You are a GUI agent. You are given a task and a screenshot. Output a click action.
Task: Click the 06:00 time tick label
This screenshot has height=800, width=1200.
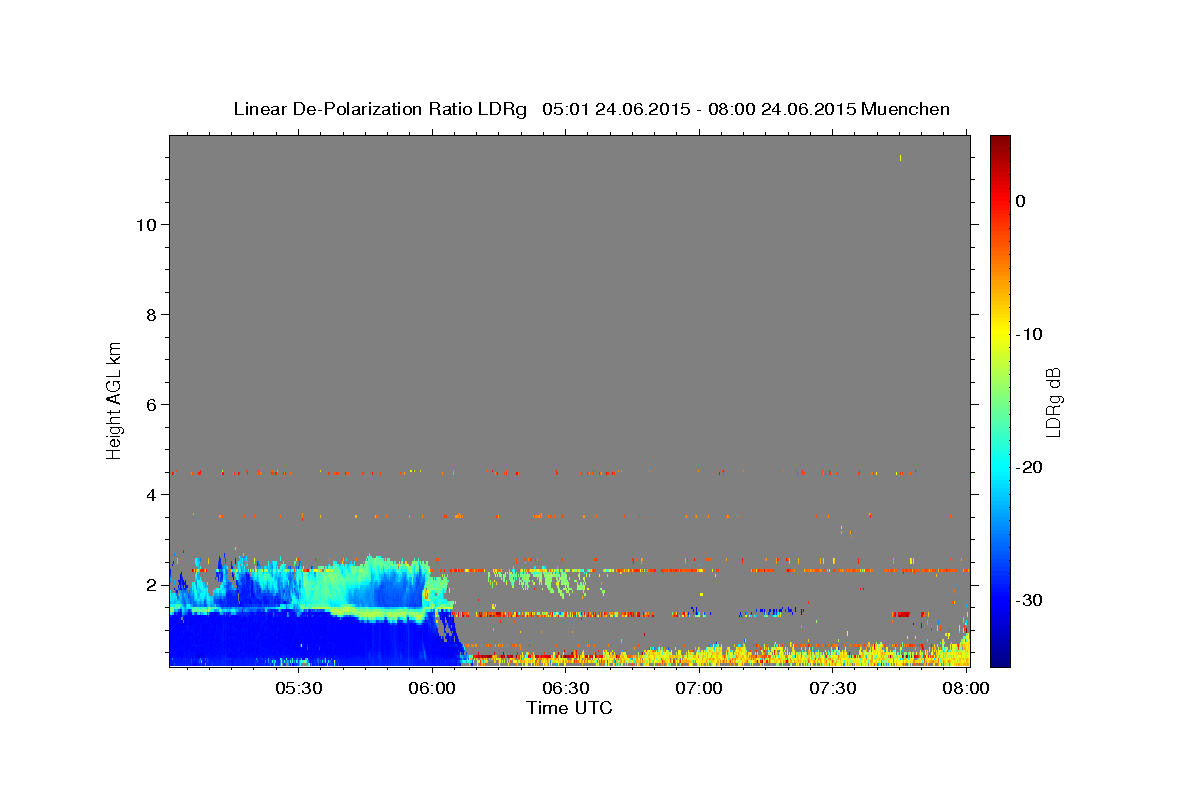coord(432,688)
